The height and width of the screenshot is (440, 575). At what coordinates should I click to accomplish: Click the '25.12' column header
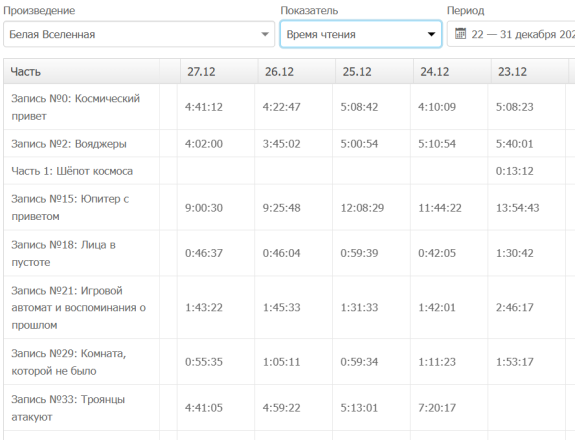[x=375, y=72]
